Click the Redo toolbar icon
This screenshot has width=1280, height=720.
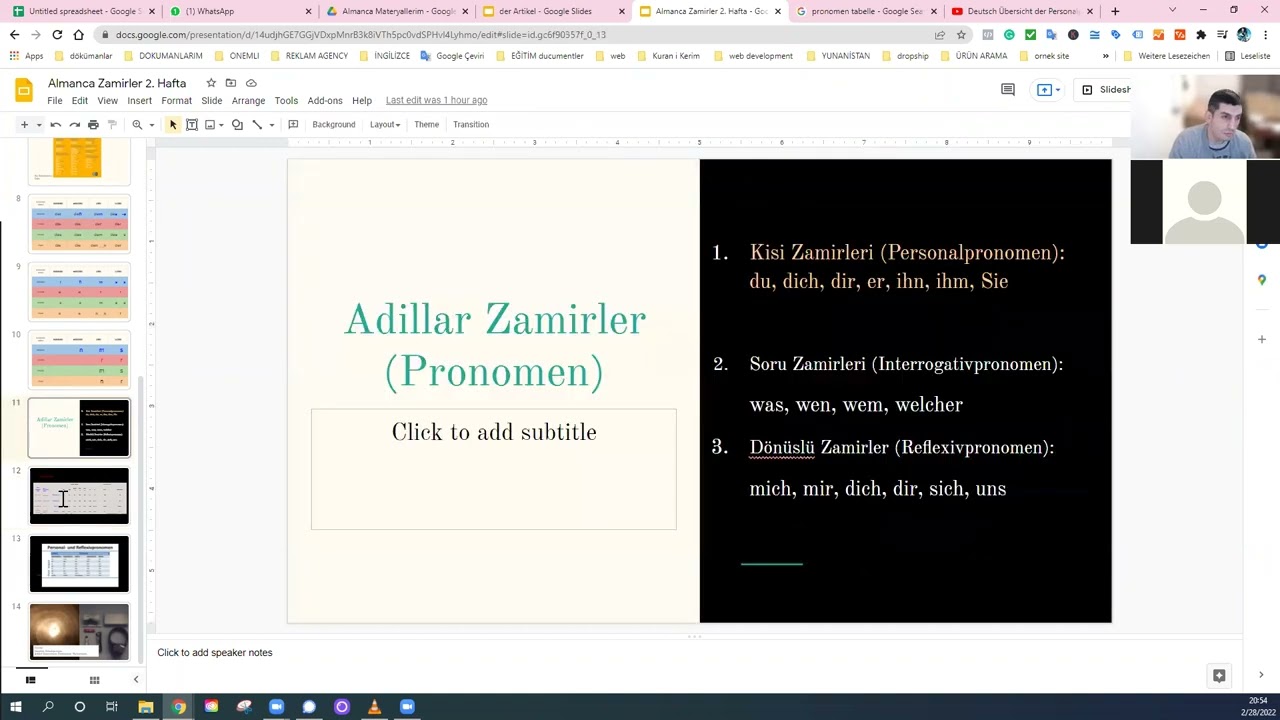[x=74, y=125]
